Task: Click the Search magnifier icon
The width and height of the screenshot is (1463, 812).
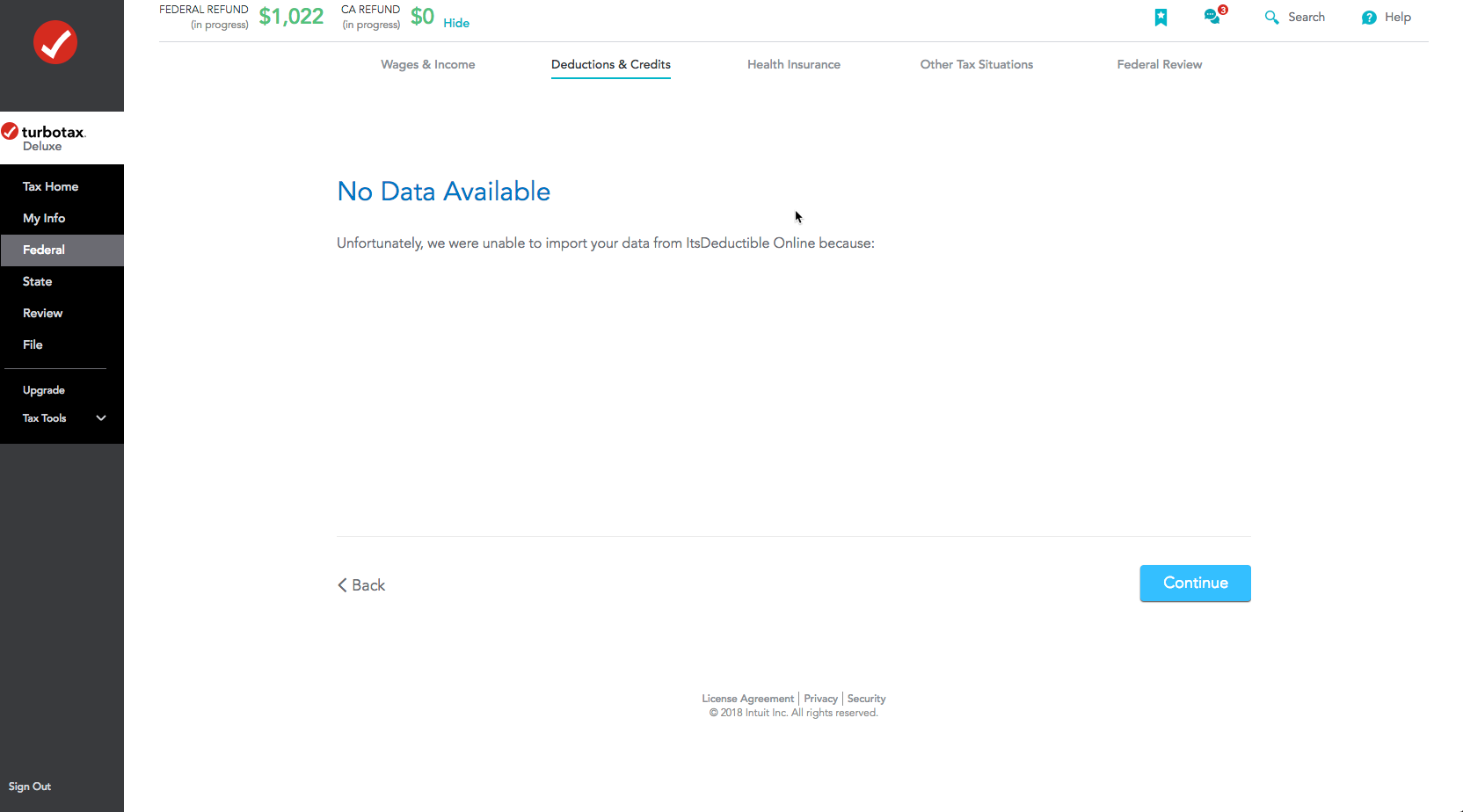Action: [x=1271, y=18]
